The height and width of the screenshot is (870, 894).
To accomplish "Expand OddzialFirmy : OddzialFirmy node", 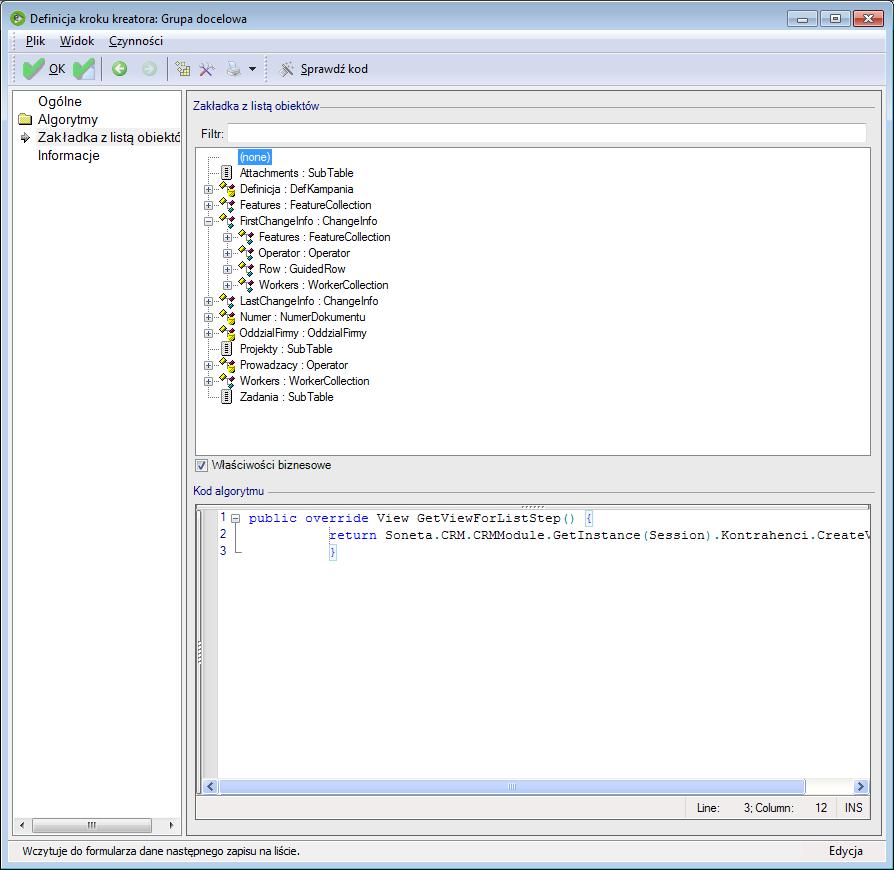I will click(x=208, y=333).
